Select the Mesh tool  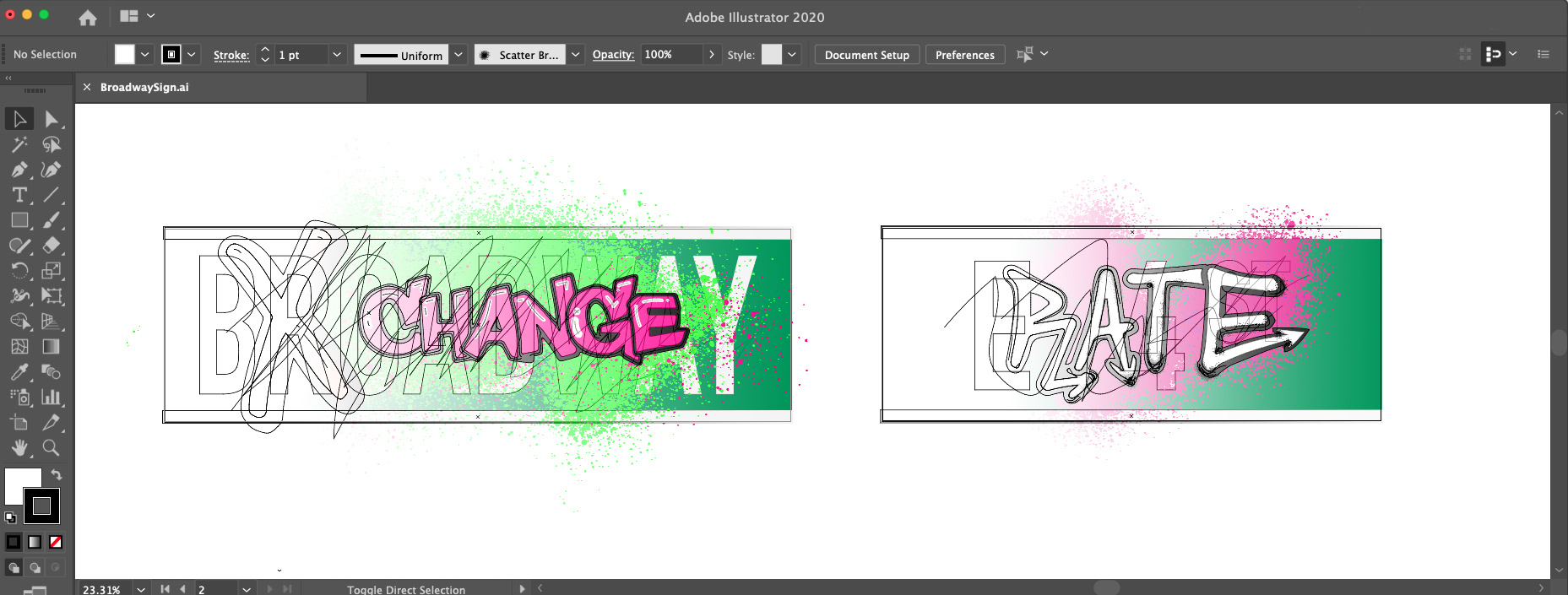point(19,347)
